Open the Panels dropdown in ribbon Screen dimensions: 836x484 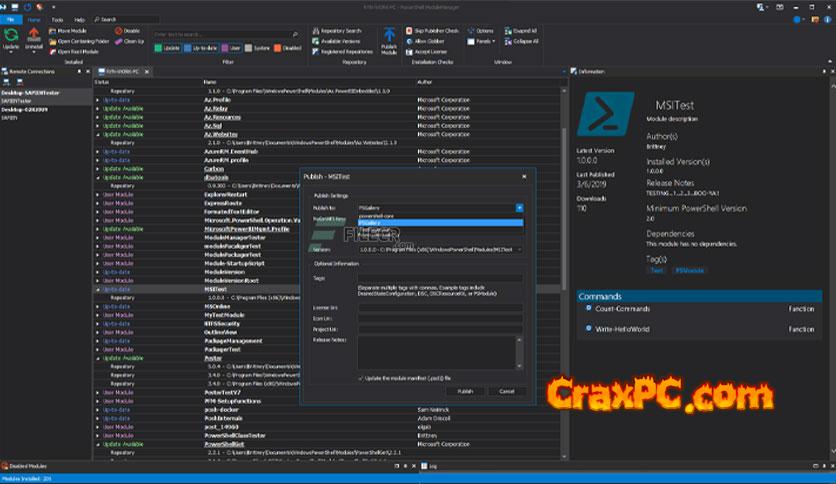click(484, 41)
